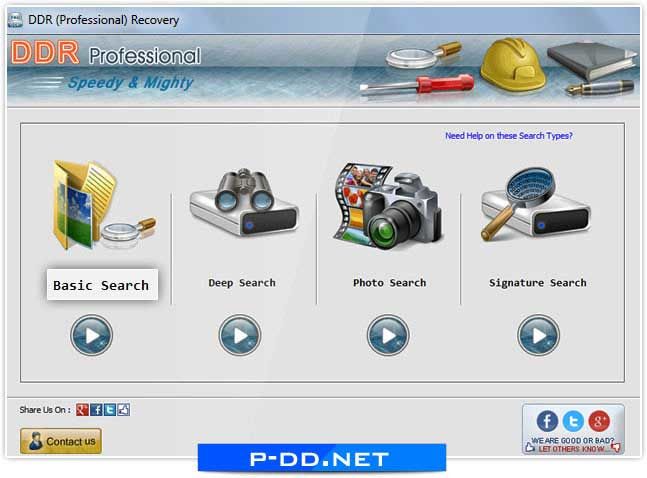Select the Signature Search label
647x478 pixels.
[x=538, y=283]
